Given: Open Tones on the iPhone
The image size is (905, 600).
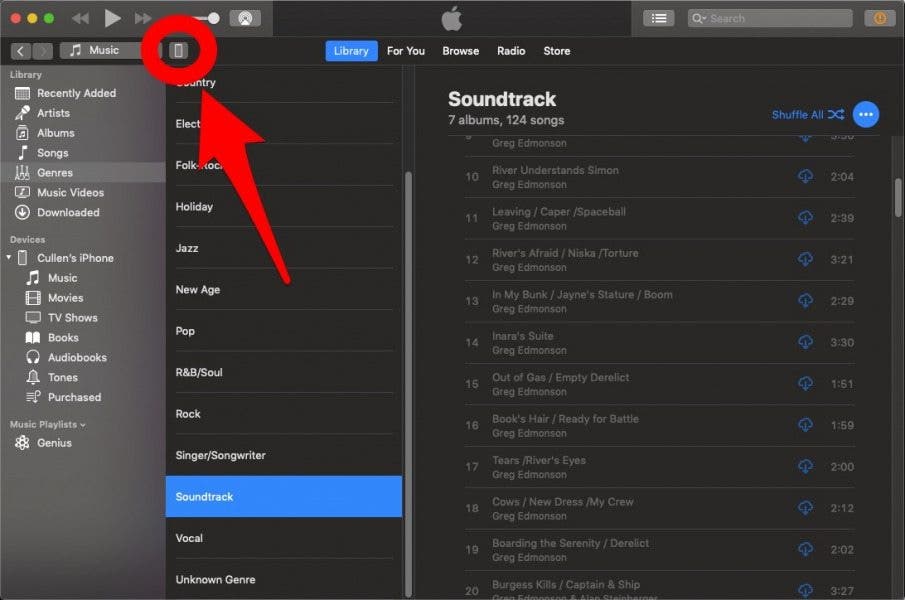Looking at the screenshot, I should point(83,377).
